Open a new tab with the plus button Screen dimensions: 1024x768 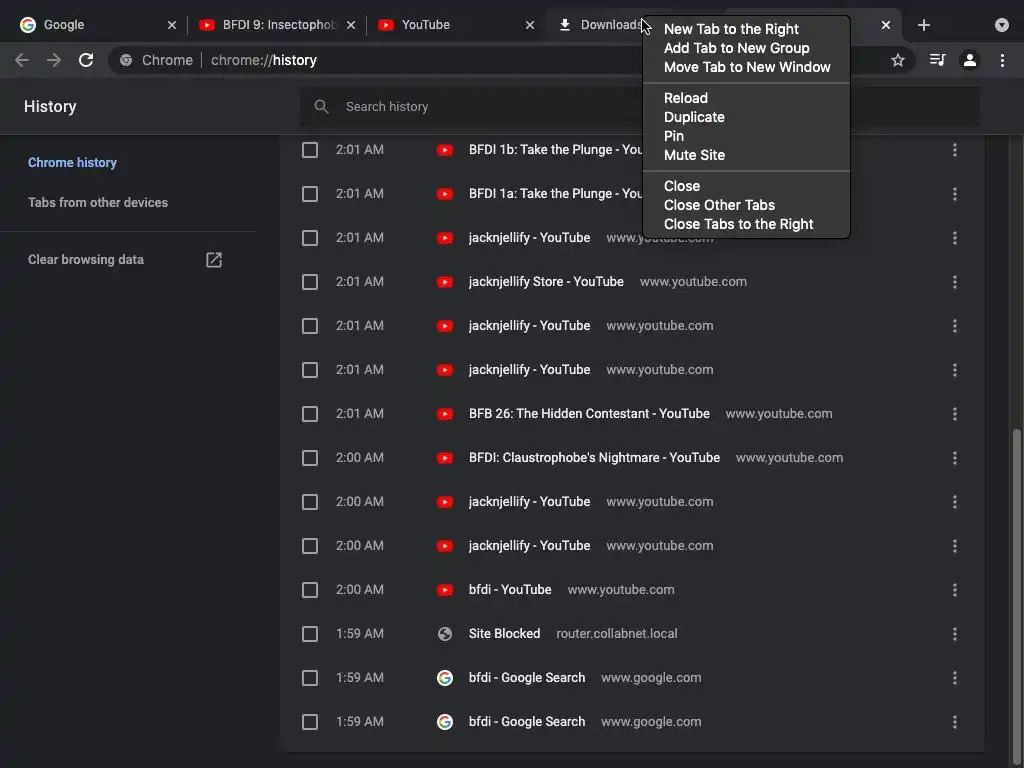click(924, 25)
